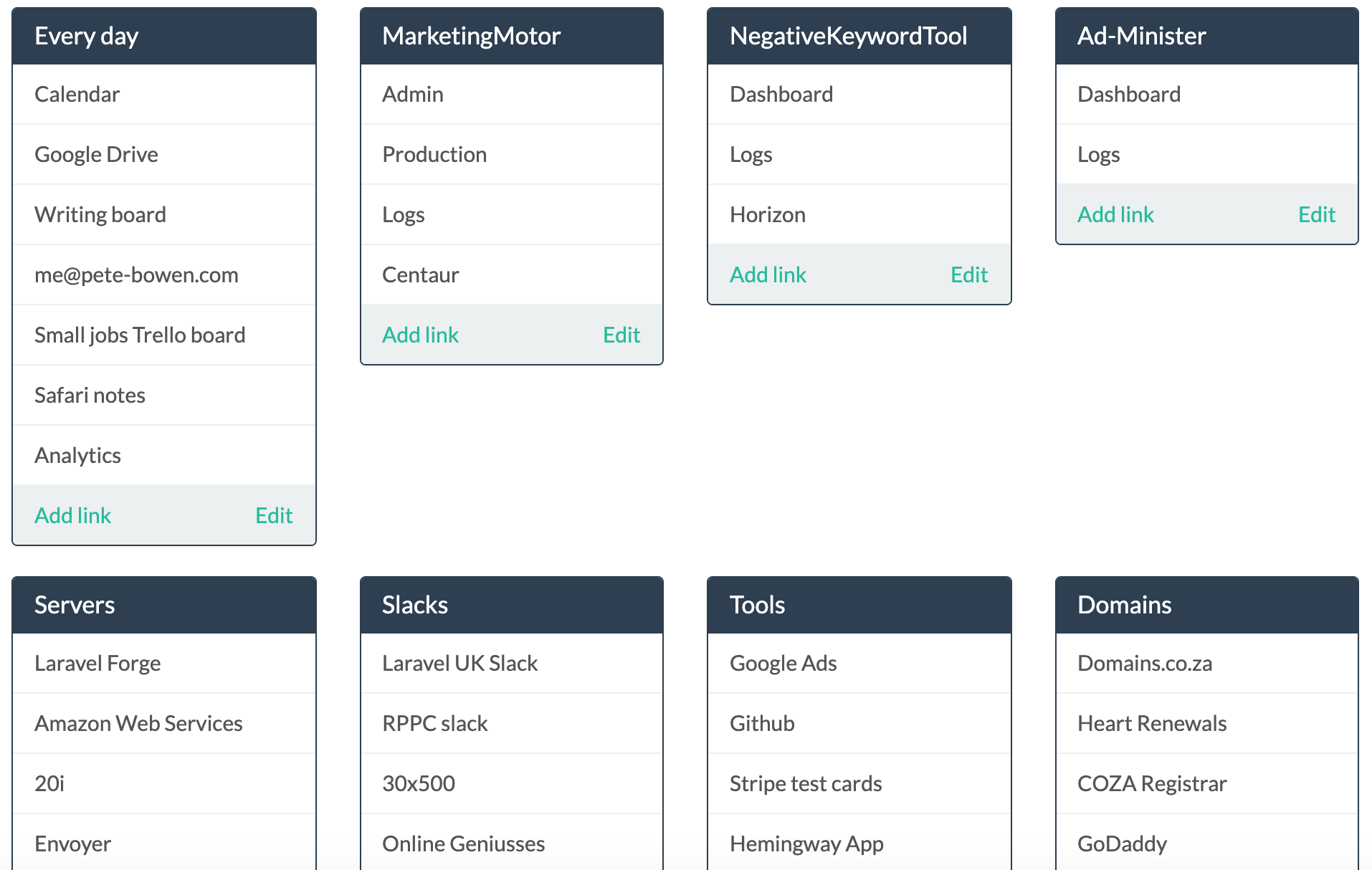Click Edit in Ad-Minister card
Image resolution: width=1372 pixels, height=870 pixels.
[1317, 215]
